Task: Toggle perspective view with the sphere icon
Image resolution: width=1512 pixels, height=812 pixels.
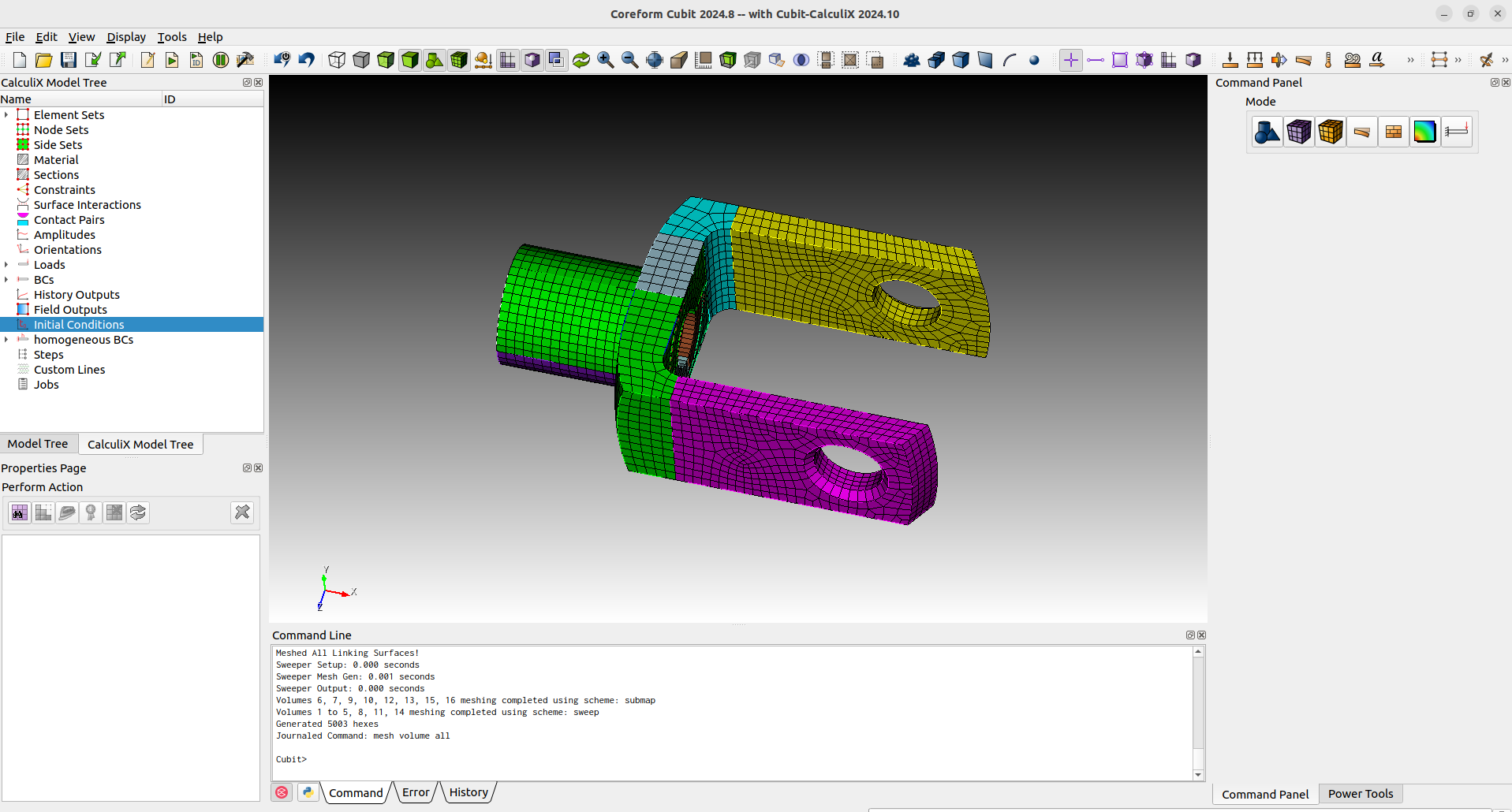Action: (x=1035, y=59)
